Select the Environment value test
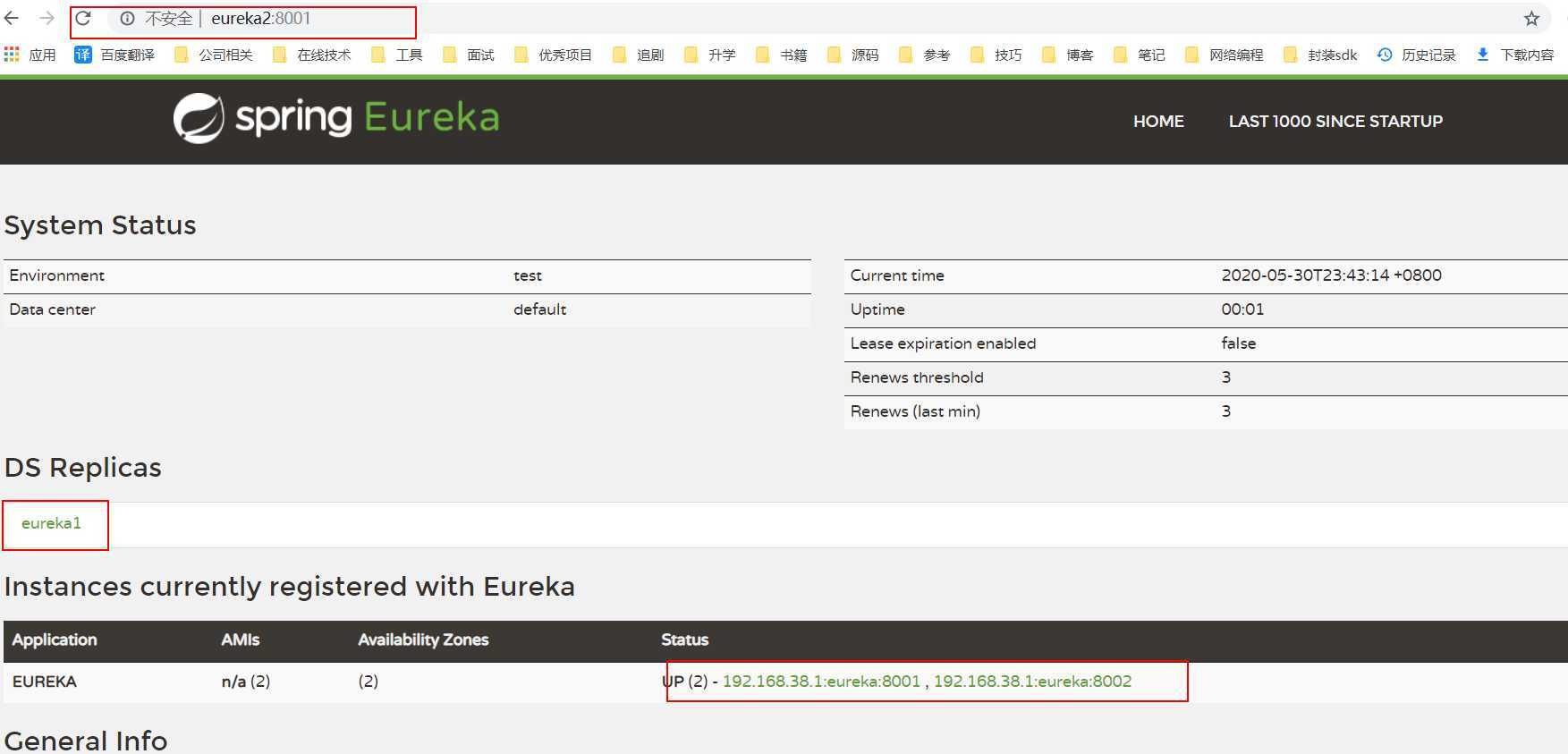This screenshot has height=754, width=1568. coord(528,275)
